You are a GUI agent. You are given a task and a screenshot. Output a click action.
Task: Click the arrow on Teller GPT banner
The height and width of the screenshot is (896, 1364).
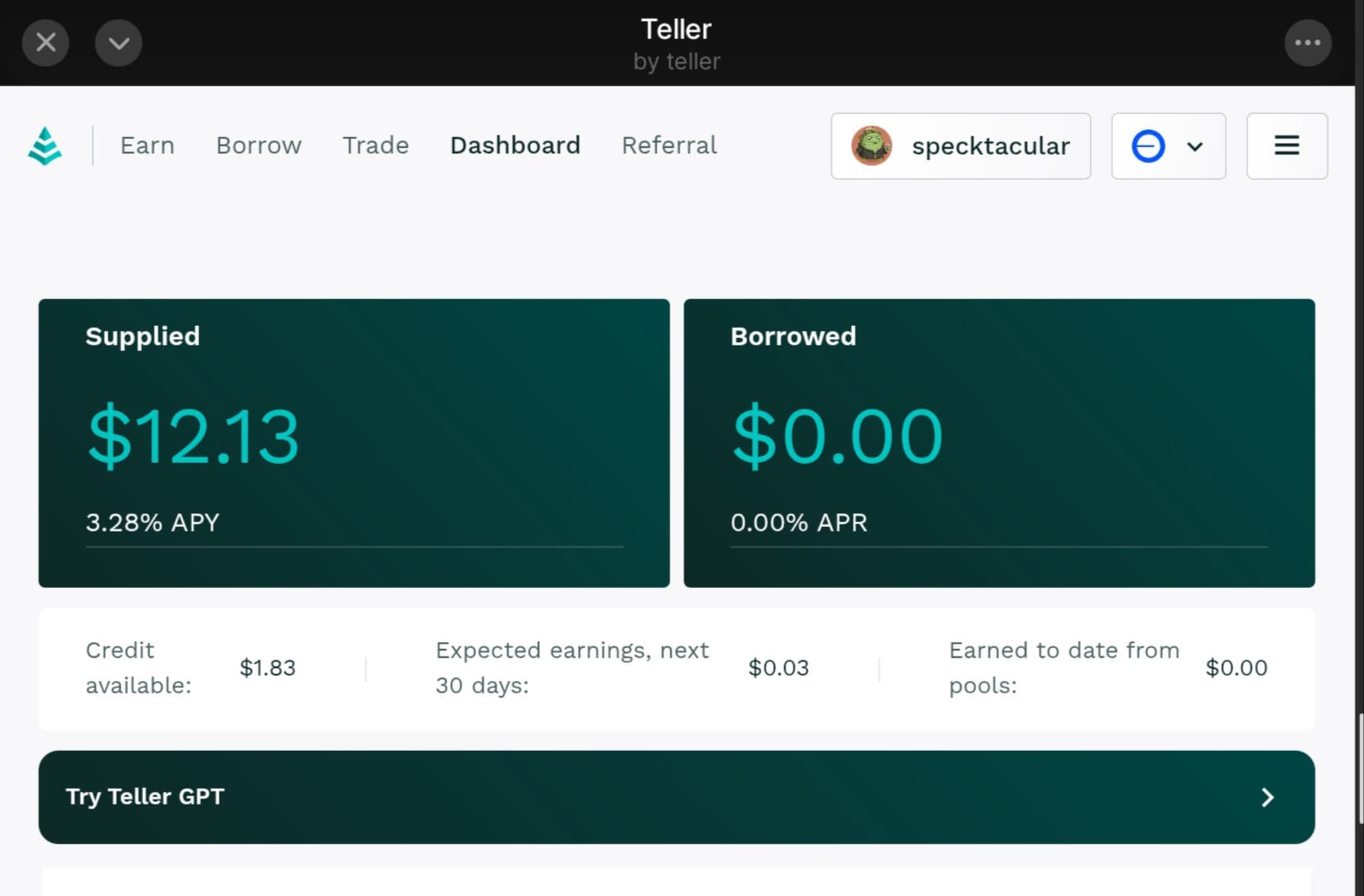tap(1267, 797)
